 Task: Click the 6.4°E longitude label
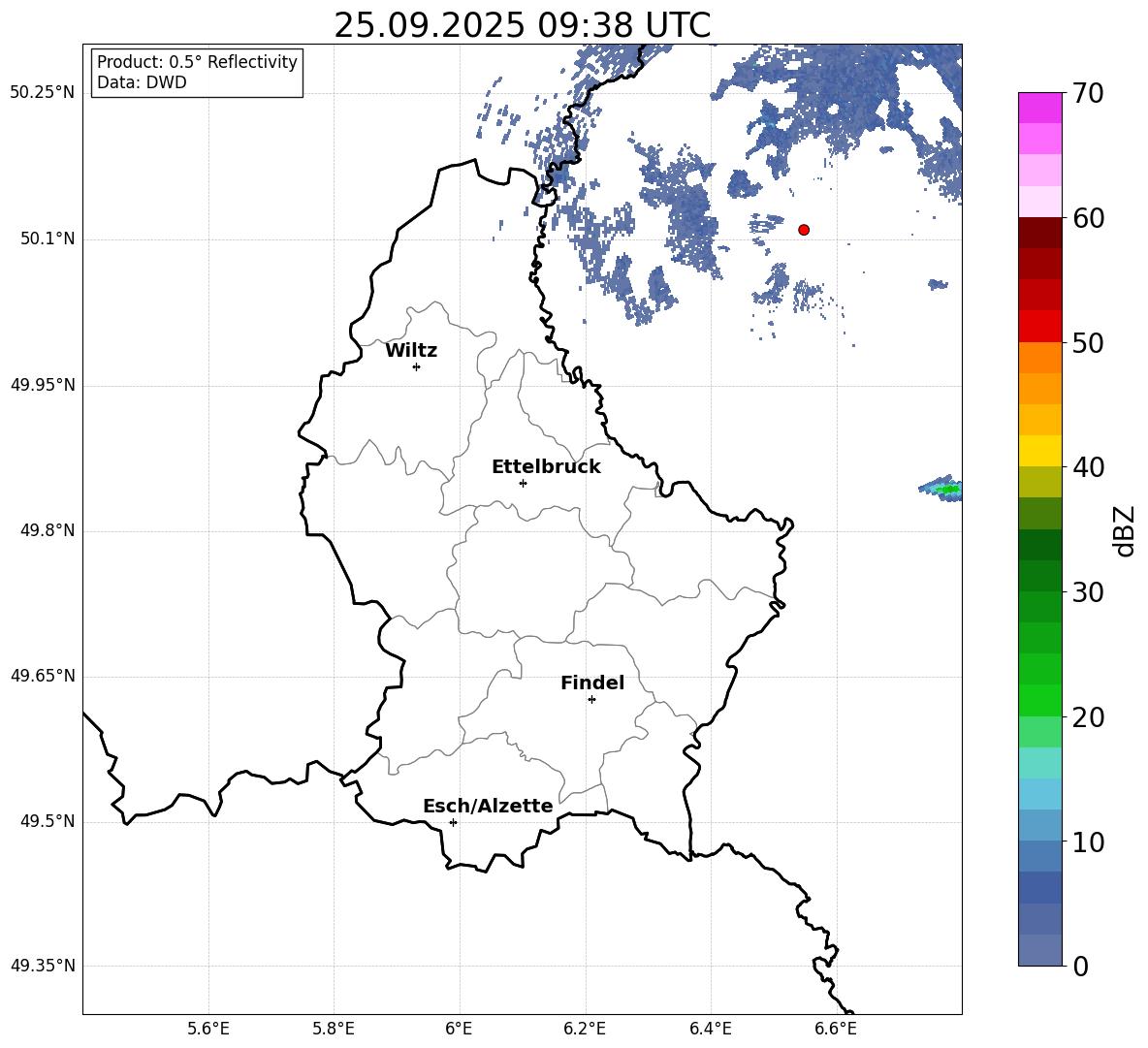[x=710, y=1029]
